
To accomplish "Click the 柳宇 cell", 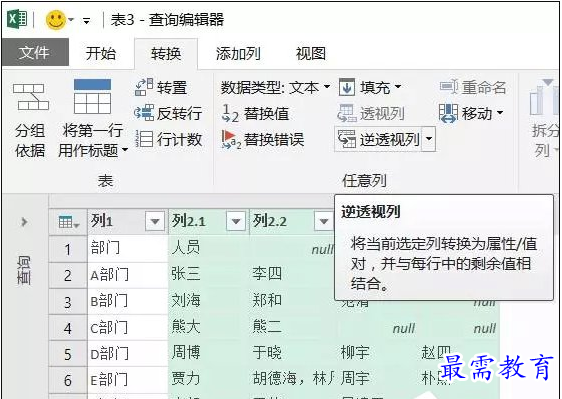I will (x=377, y=353).
